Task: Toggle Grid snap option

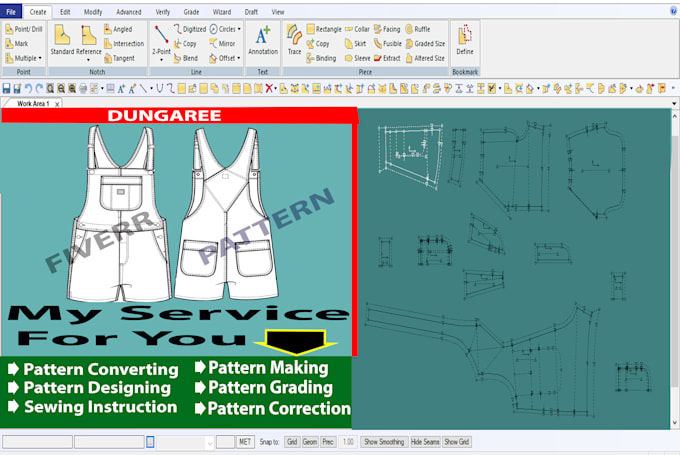Action: click(292, 442)
